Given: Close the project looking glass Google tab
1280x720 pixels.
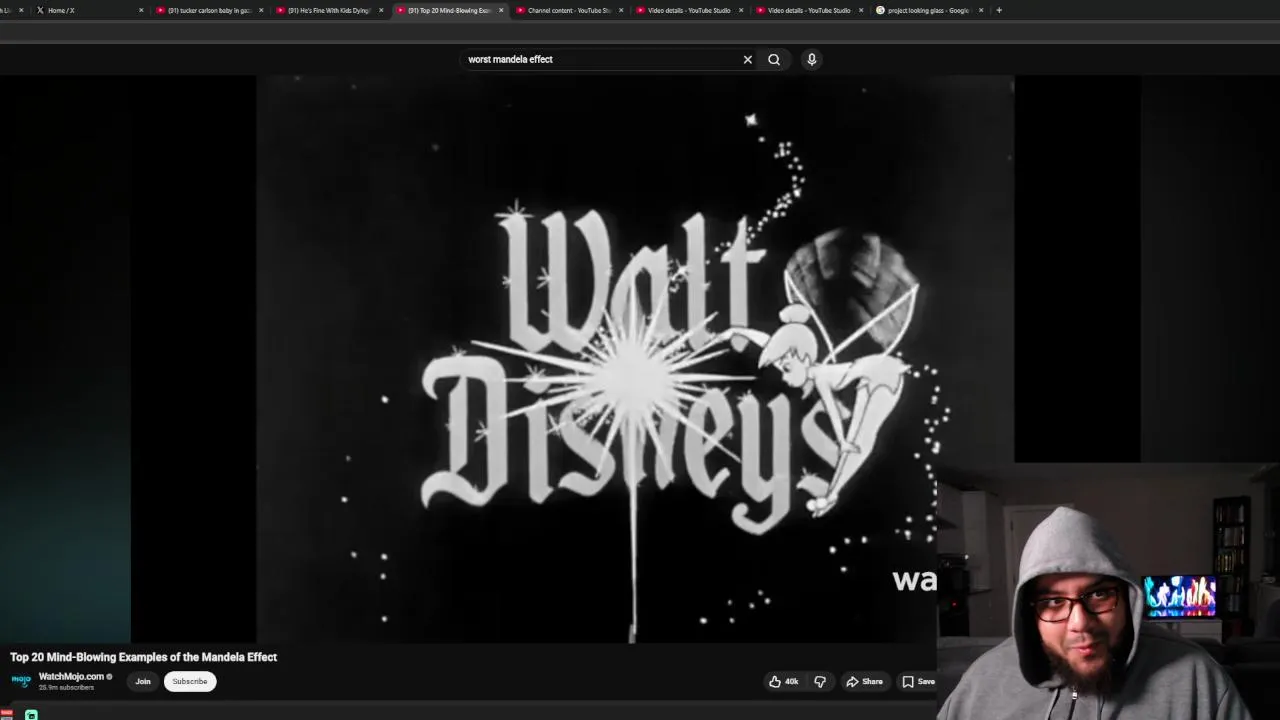Looking at the screenshot, I should coord(981,10).
